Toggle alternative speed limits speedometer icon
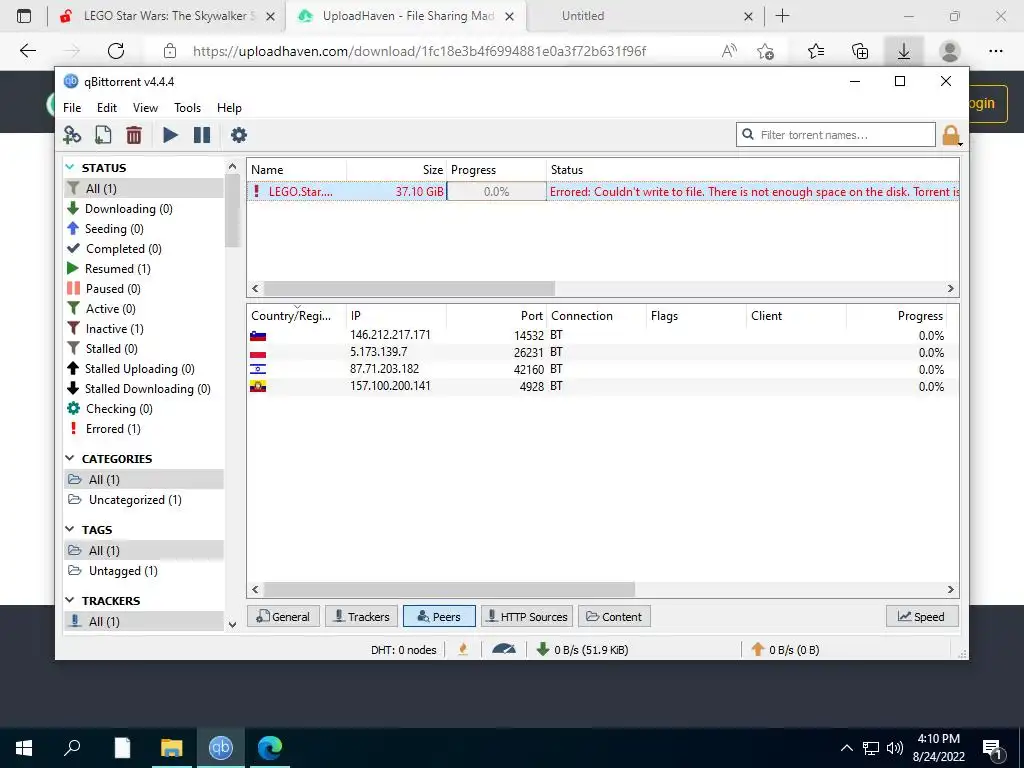Viewport: 1024px width, 768px height. [504, 650]
